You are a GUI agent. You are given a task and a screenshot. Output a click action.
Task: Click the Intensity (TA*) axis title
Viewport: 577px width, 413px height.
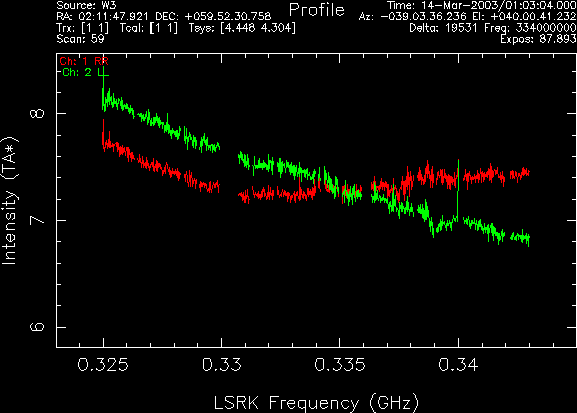point(10,201)
